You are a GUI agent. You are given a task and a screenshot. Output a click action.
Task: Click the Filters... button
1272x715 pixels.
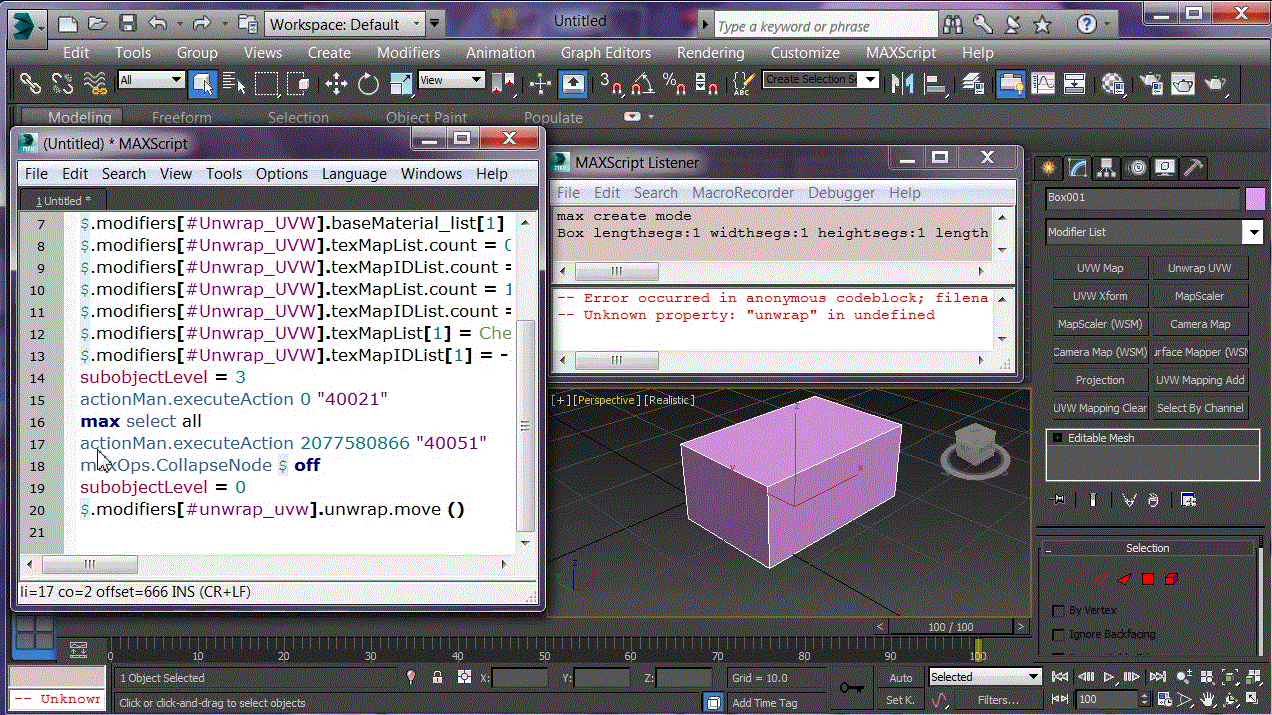[997, 700]
